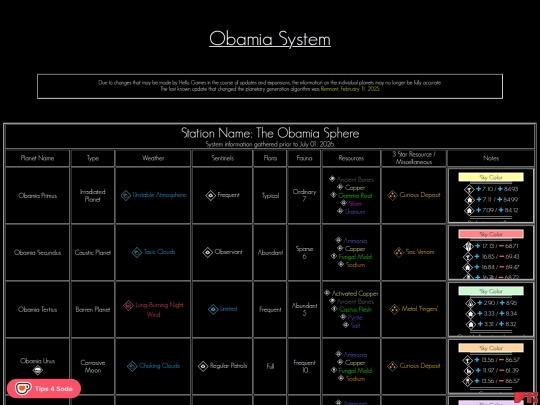The width and height of the screenshot is (540, 405).
Task: Click the Obamia Secundus planet name cell
Action: pyautogui.click(x=37, y=252)
